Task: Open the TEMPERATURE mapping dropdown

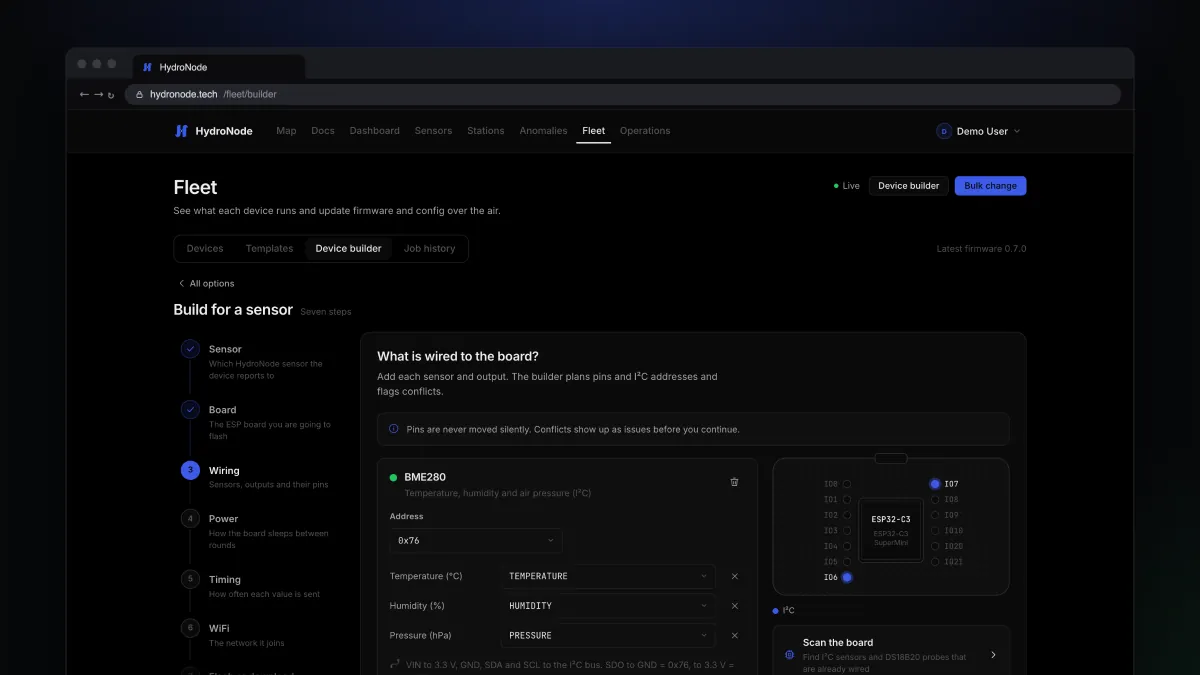Action: point(608,576)
